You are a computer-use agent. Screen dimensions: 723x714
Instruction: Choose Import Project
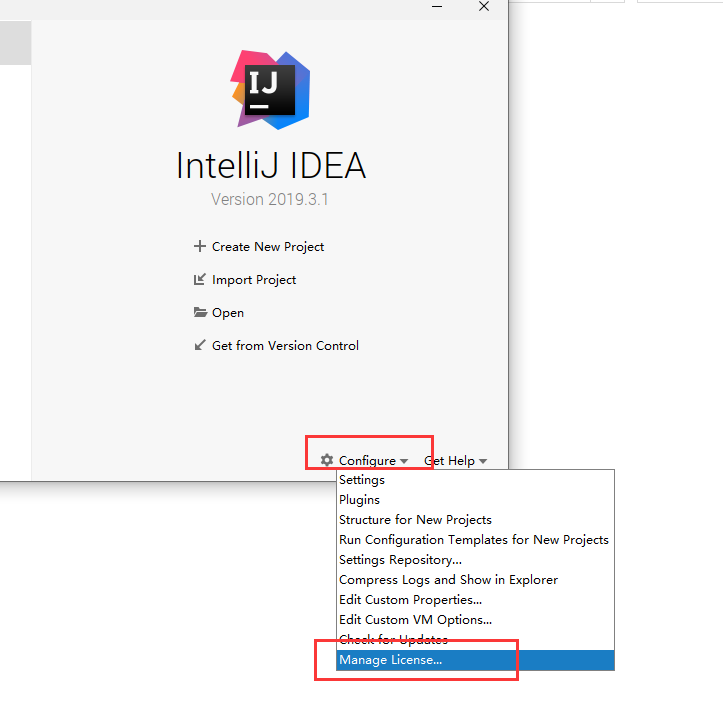(254, 280)
